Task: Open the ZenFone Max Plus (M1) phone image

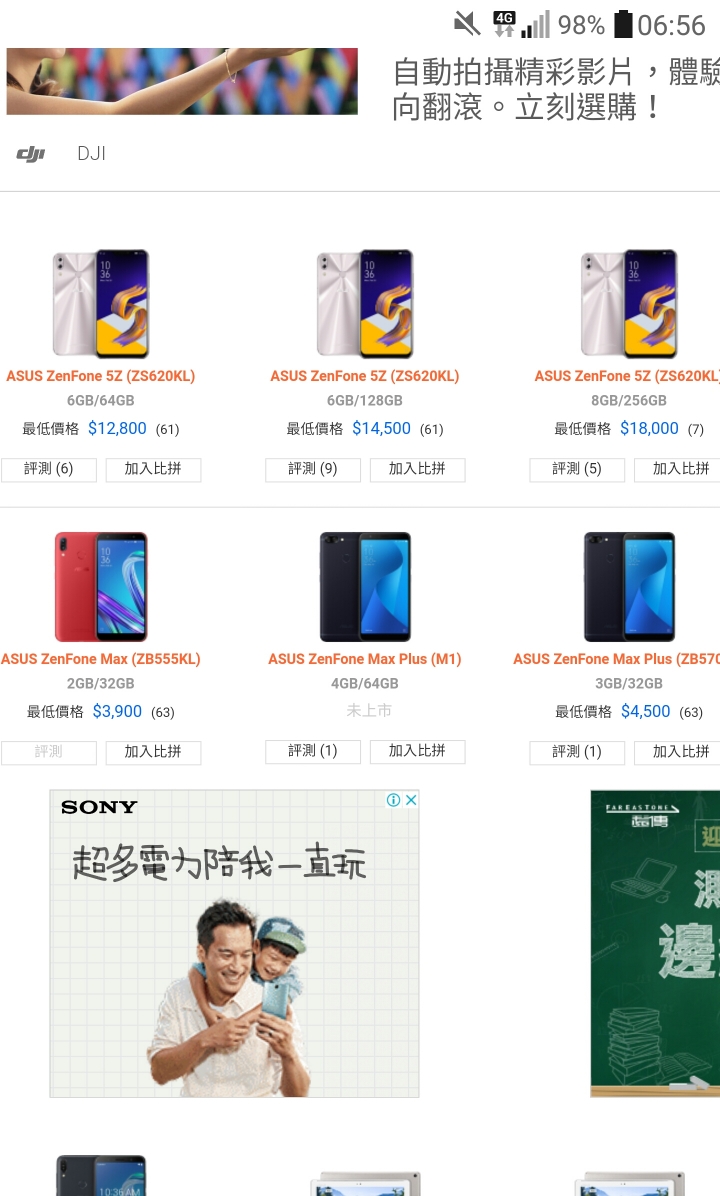Action: click(365, 587)
